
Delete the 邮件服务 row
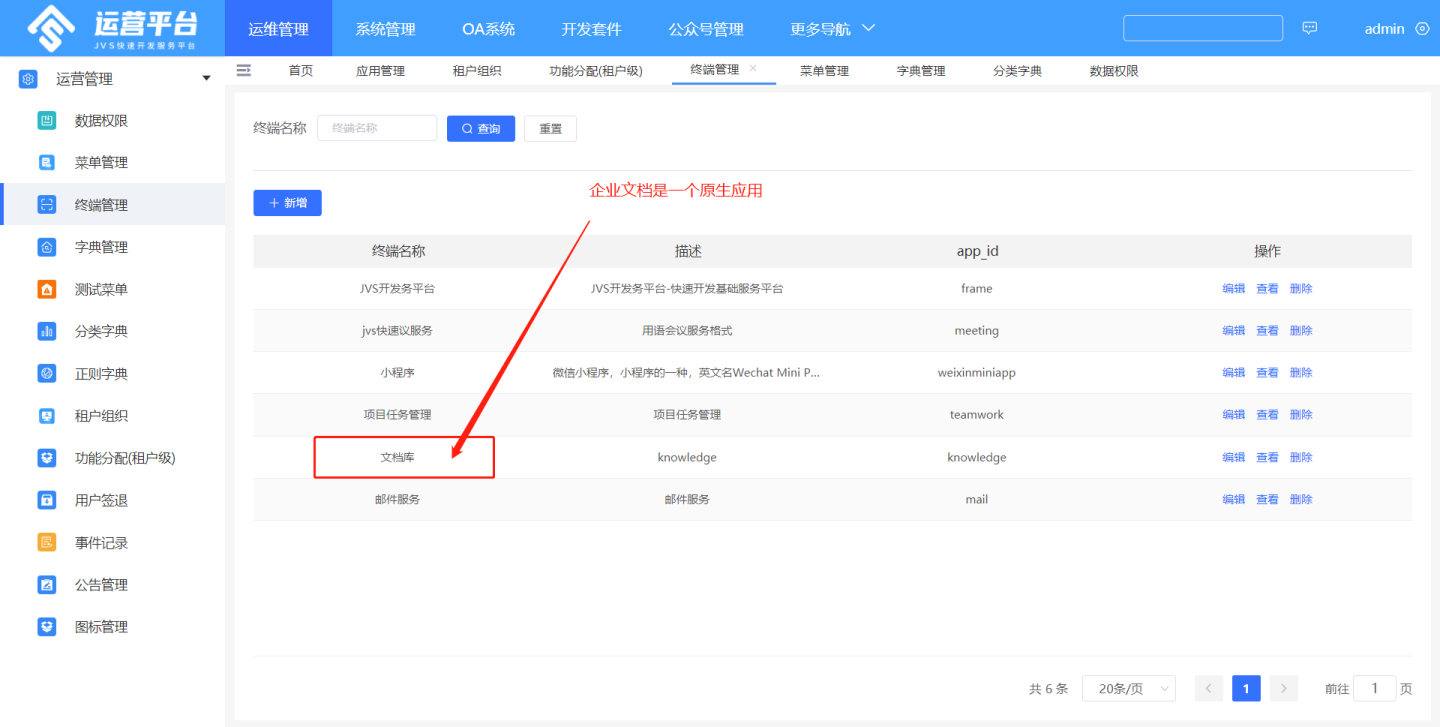(x=1301, y=499)
